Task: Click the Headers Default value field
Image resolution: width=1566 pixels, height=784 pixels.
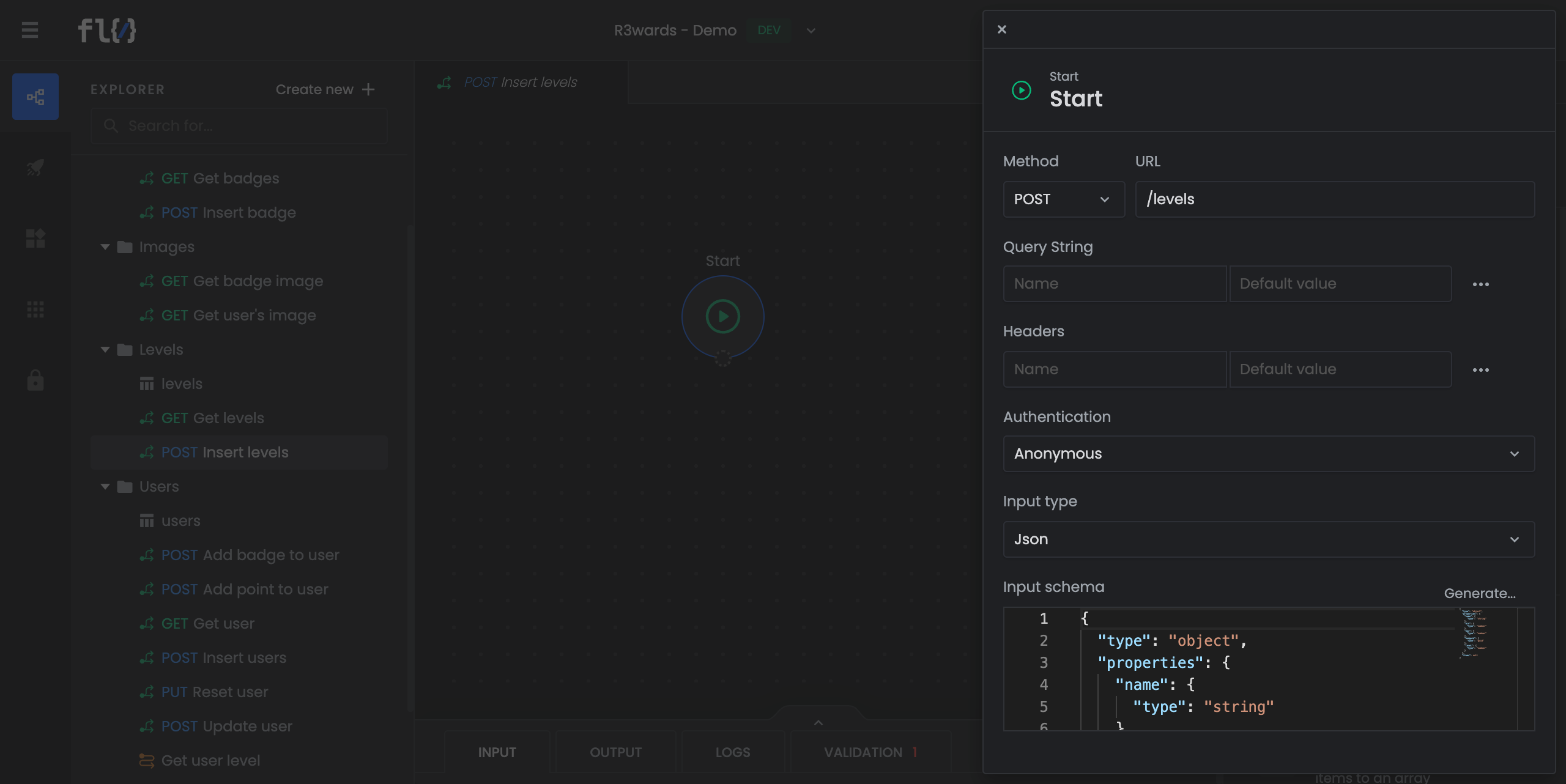Action: [1340, 369]
